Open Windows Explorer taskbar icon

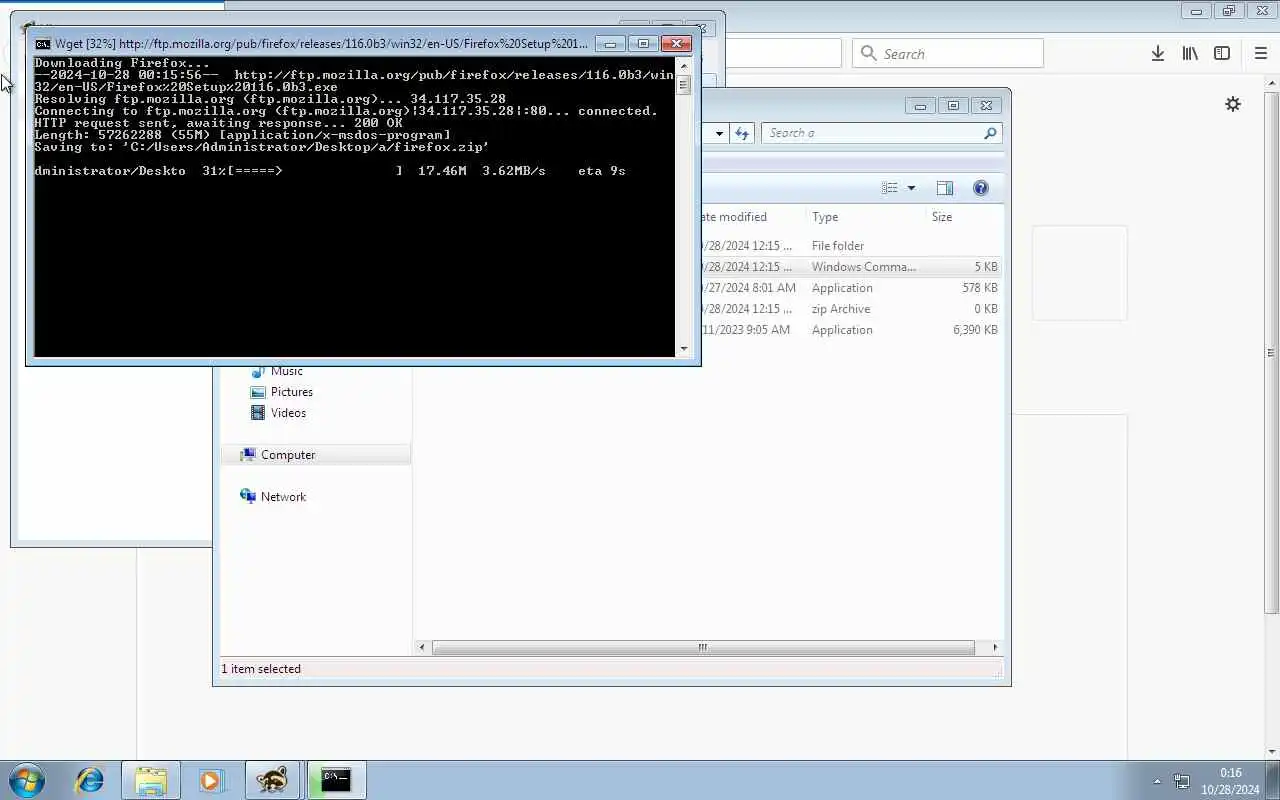pyautogui.click(x=151, y=780)
